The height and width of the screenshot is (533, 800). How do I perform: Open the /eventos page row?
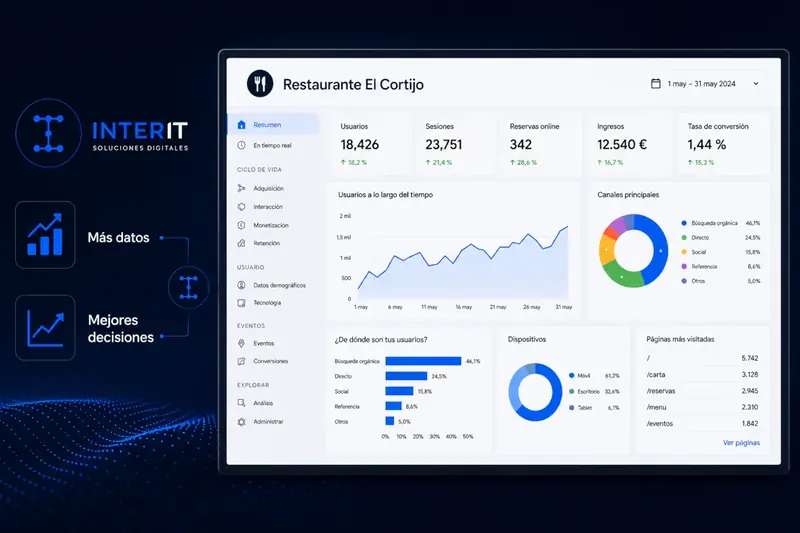click(x=702, y=423)
